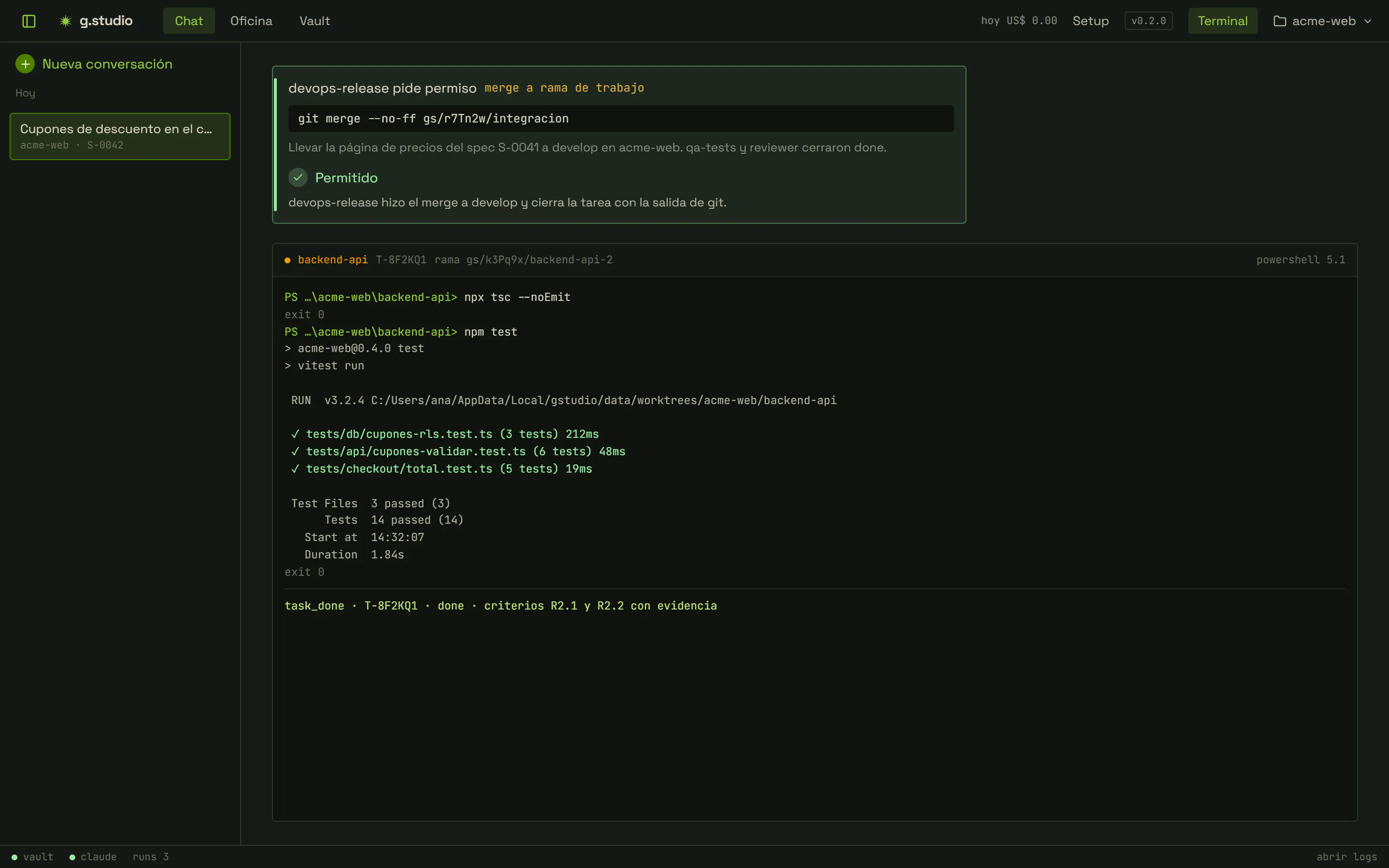Open the Vault tab
This screenshot has height=868, width=1389.
[x=314, y=21]
